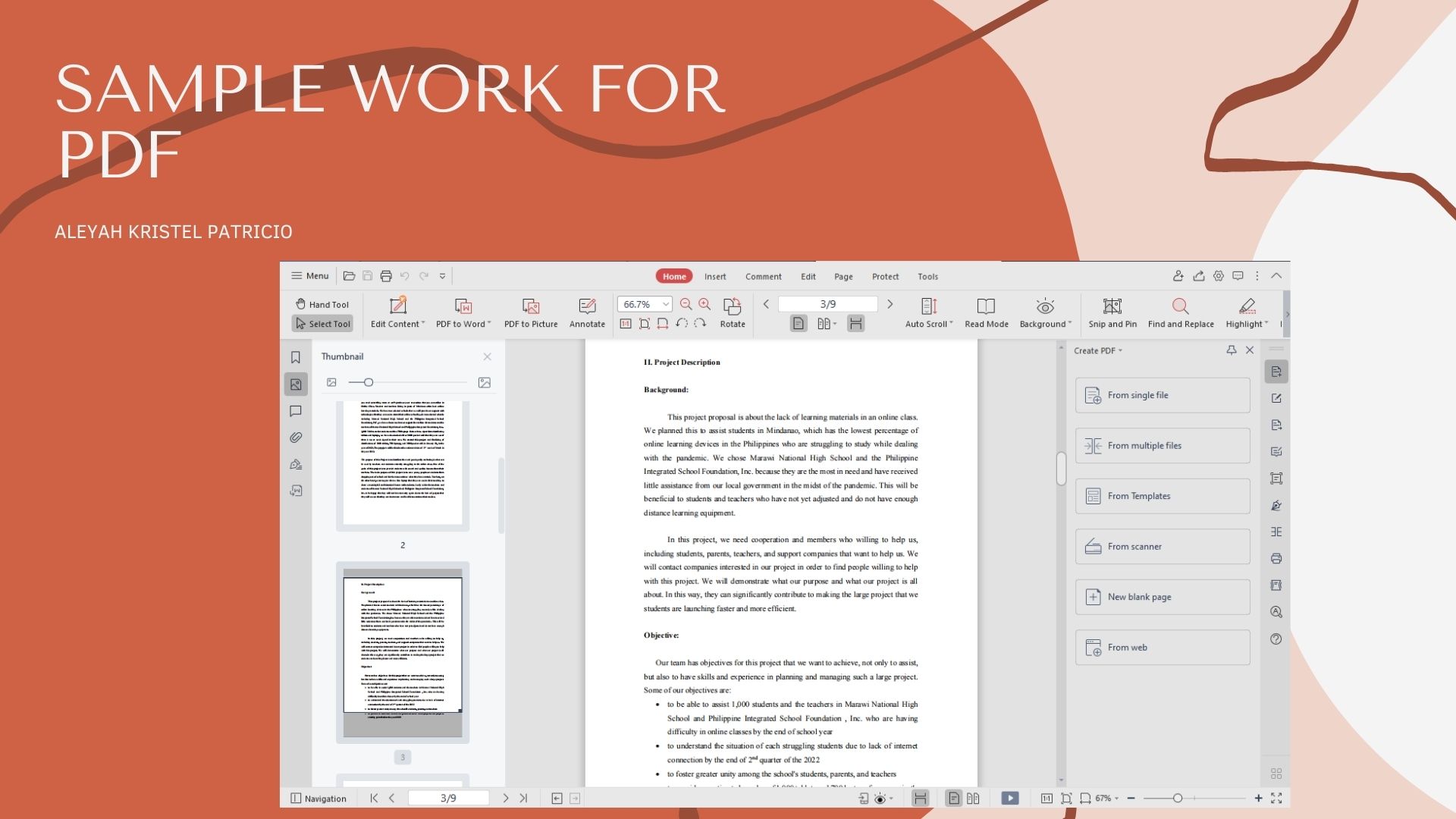
Task: Open the Background options dropdown
Action: (1045, 312)
